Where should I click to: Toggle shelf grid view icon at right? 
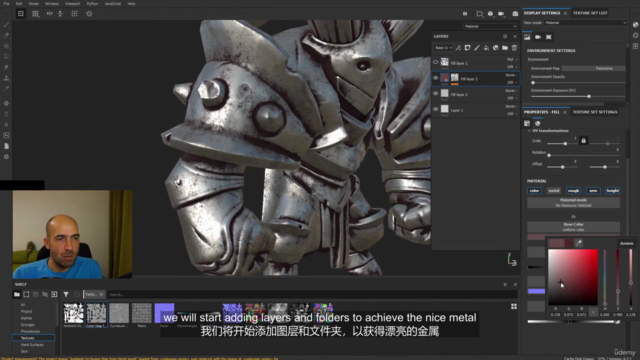pyautogui.click(x=514, y=306)
